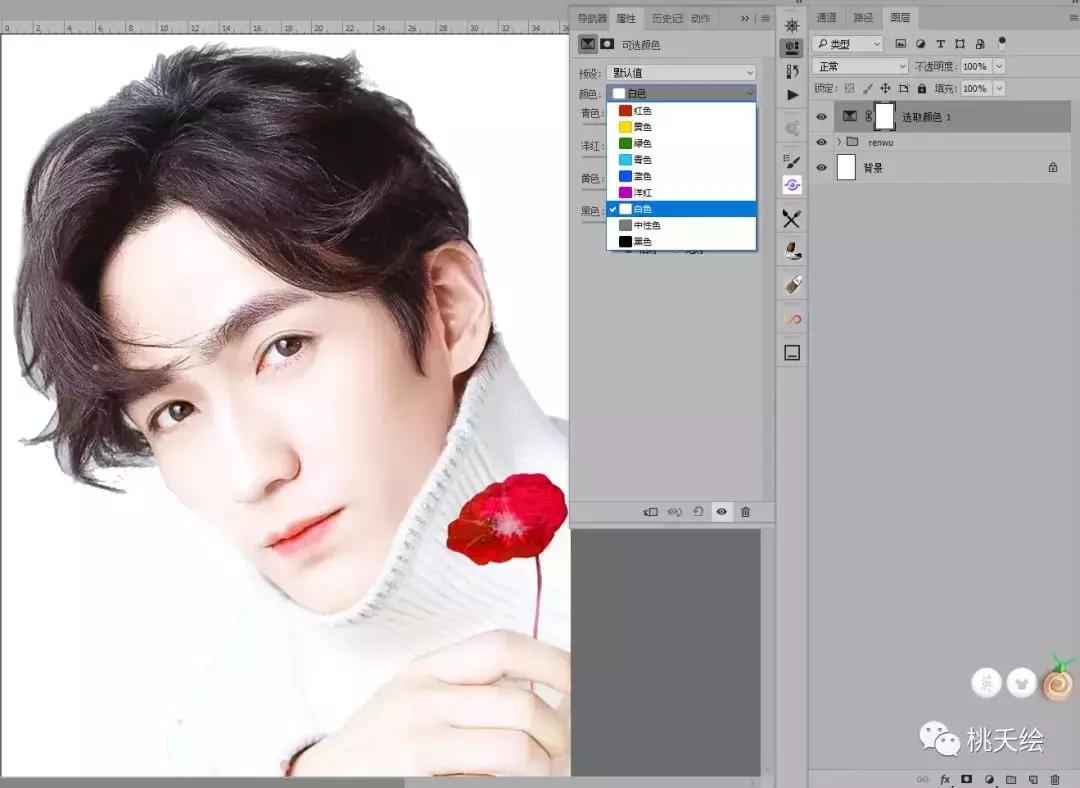Select 黑色 (Blacks) entry in the dropdown list

(681, 242)
